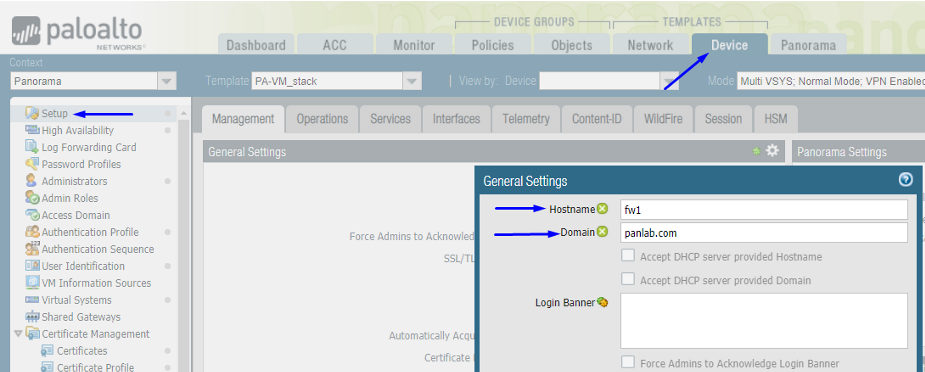This screenshot has height=372, width=925.
Task: Click the green override icon next to Domain
Action: pyautogui.click(x=602, y=232)
